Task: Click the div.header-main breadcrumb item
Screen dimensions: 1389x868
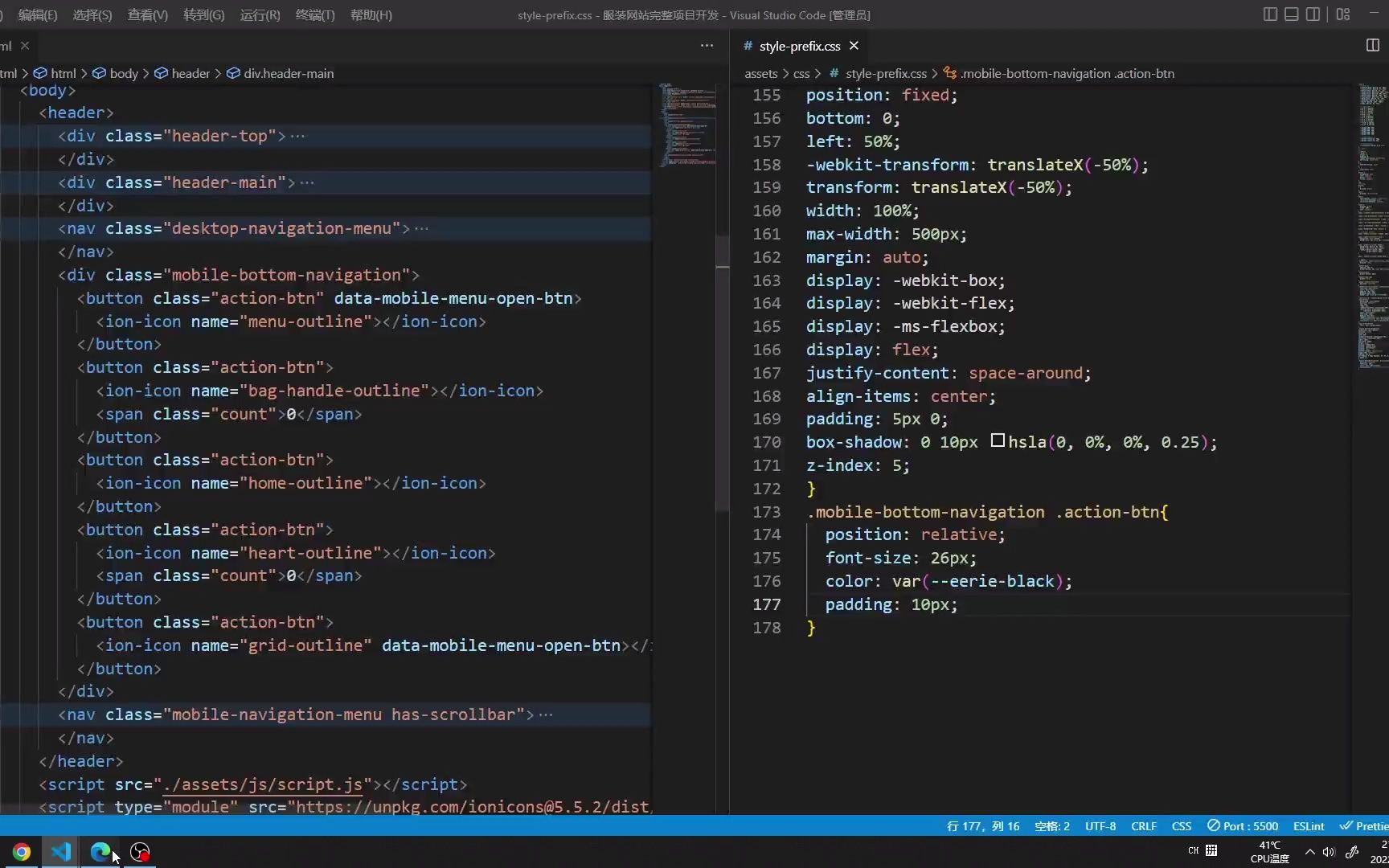Action: (x=280, y=73)
